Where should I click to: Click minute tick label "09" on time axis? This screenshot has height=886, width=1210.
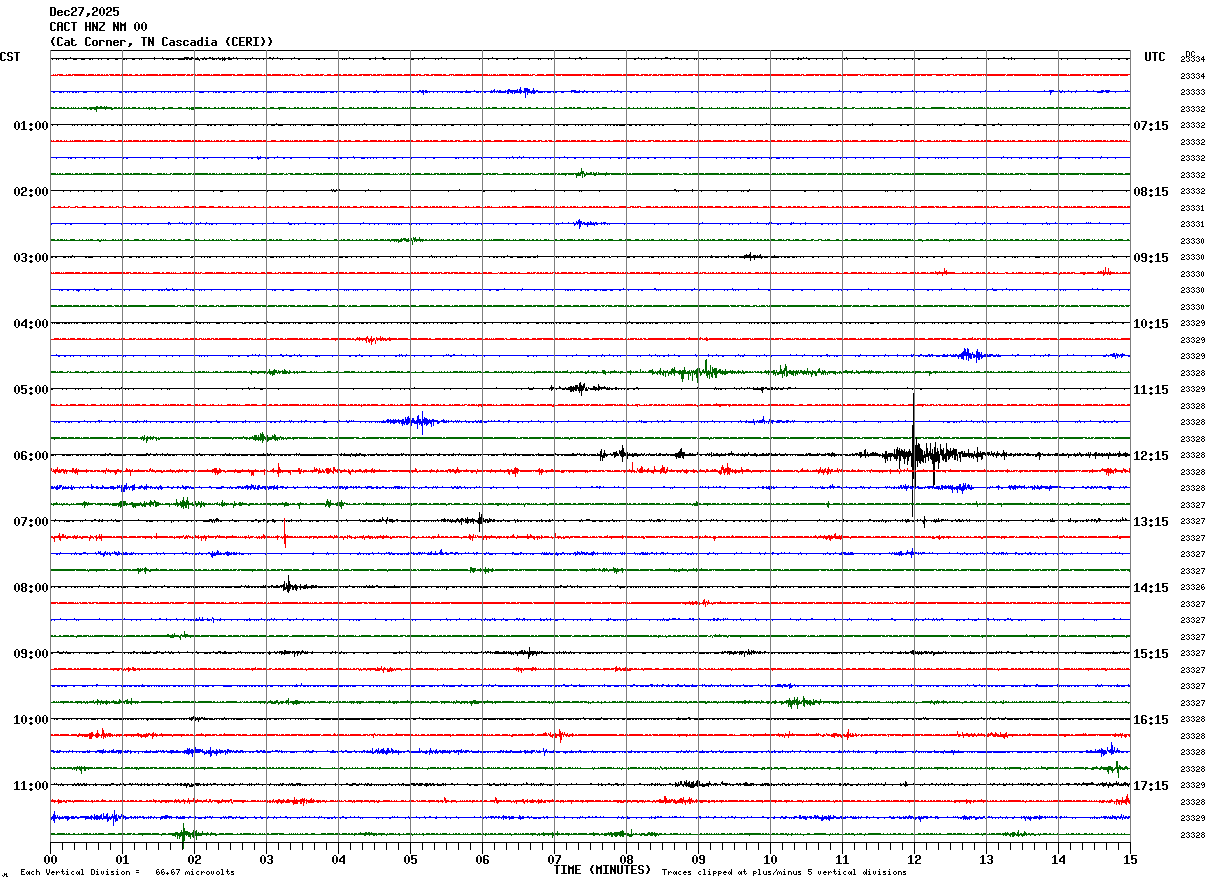pyautogui.click(x=698, y=859)
